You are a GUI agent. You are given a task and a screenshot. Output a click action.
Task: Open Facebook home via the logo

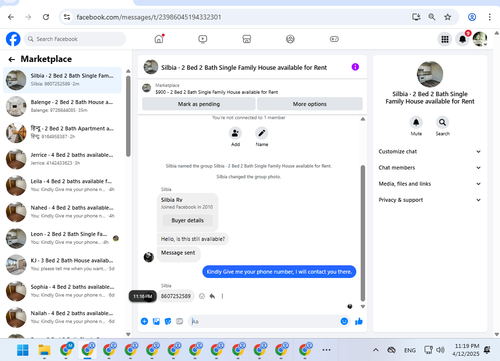point(13,39)
